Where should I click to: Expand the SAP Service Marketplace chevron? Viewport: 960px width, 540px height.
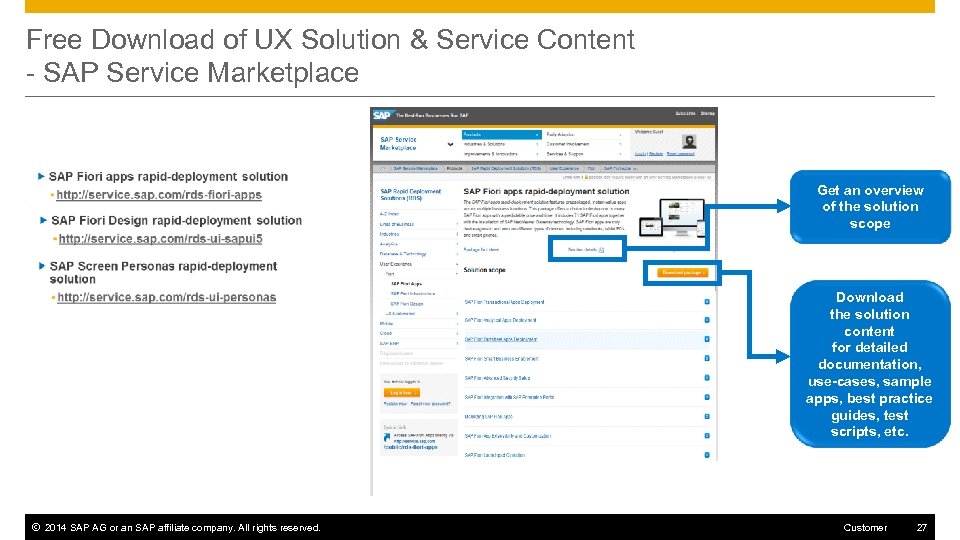coord(451,144)
